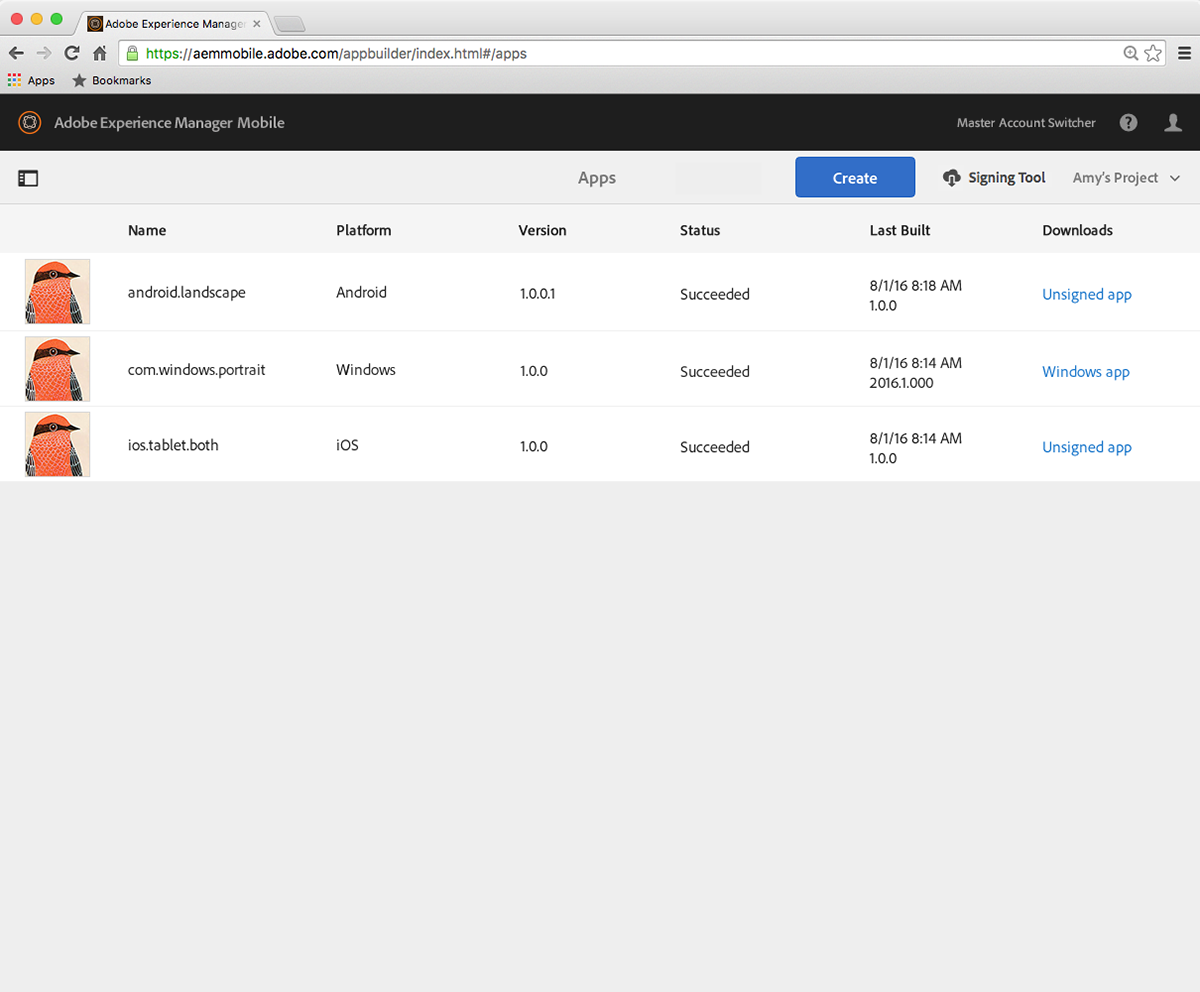Viewport: 1200px width, 992px height.
Task: Open the Bookmarks folder
Action: pos(112,80)
